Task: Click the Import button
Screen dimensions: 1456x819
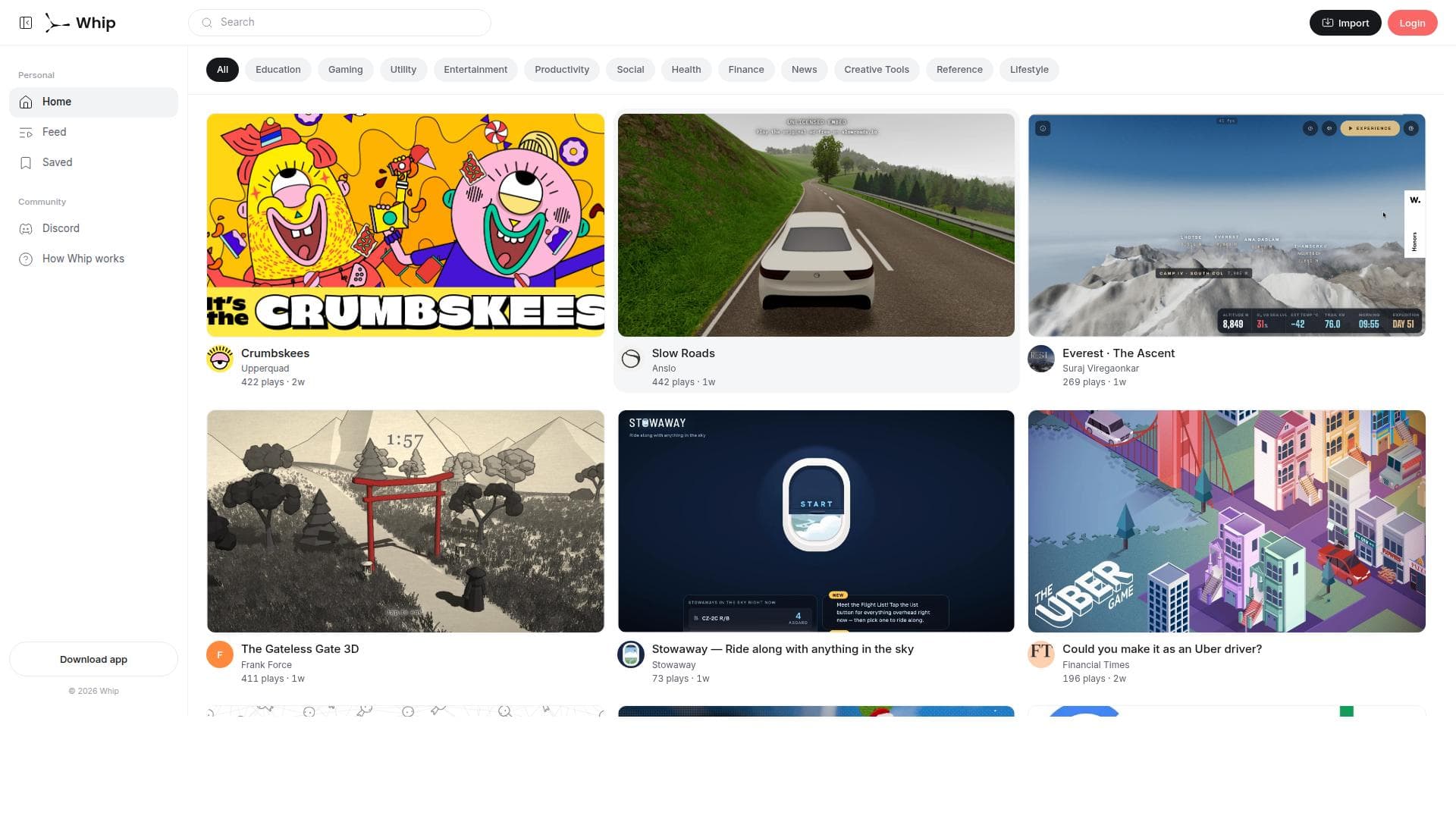Action: tap(1345, 23)
